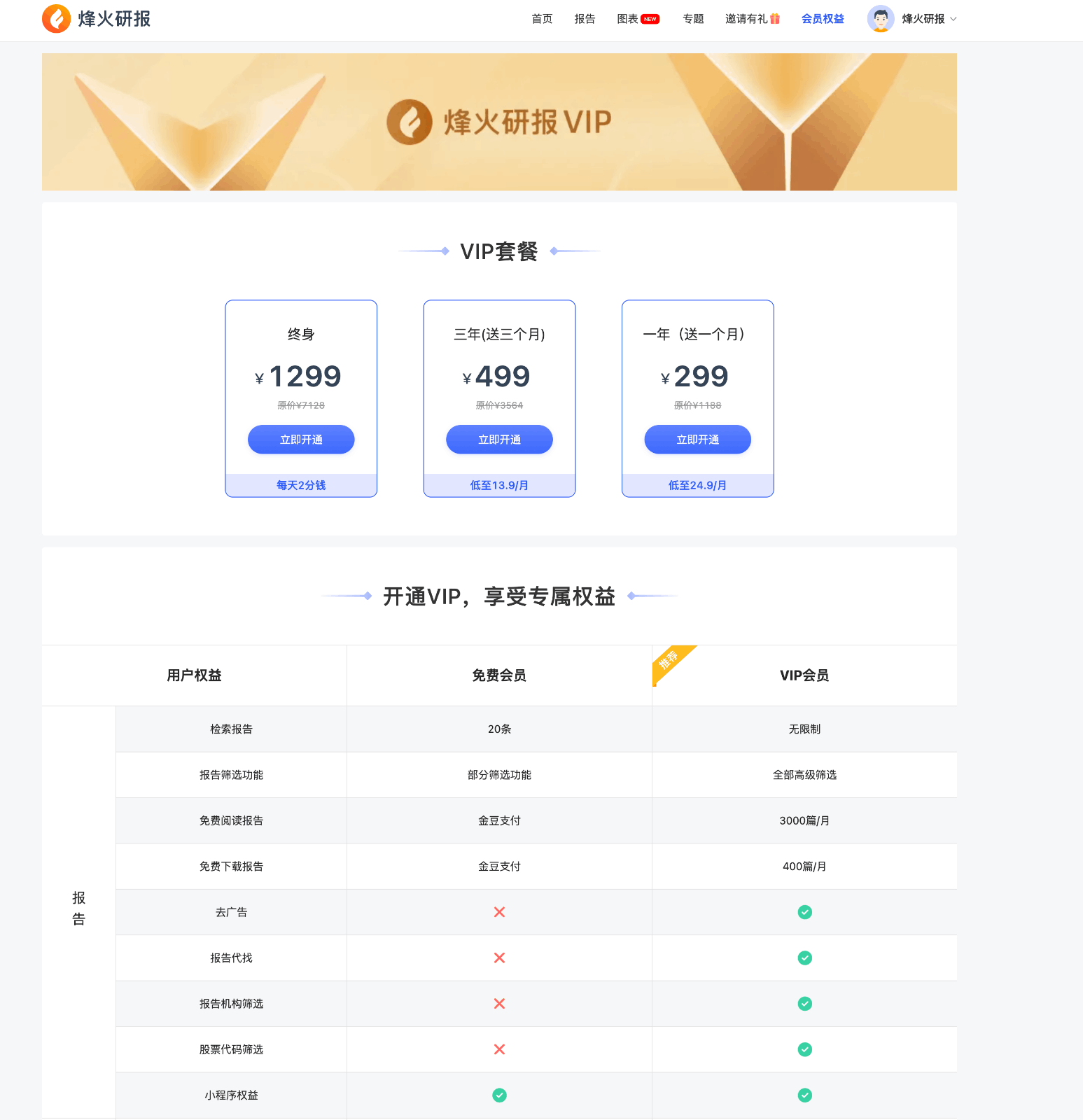The width and height of the screenshot is (1083, 1120).
Task: Open the user avatar icon
Action: 881,19
